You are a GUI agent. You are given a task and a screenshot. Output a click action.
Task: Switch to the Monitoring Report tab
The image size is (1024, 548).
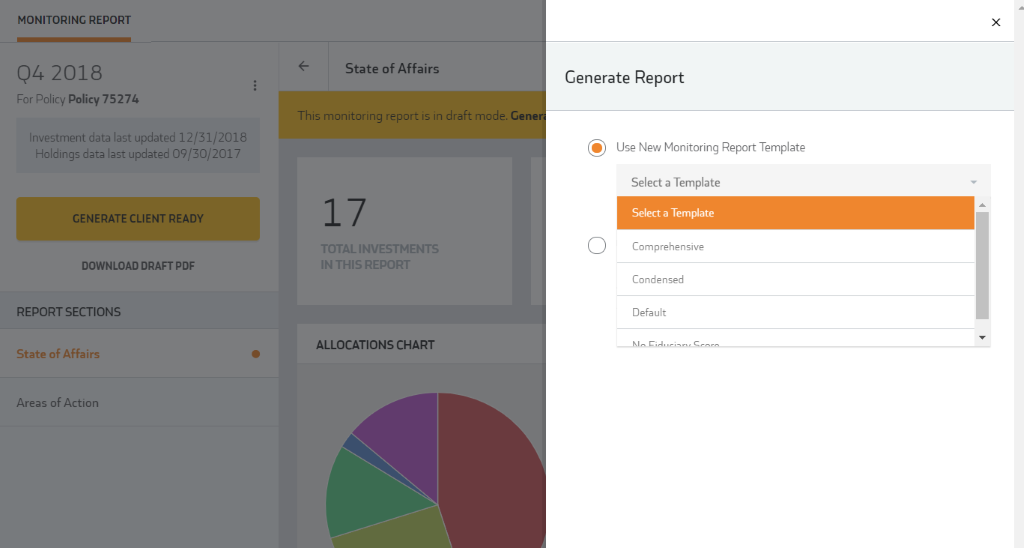[x=74, y=20]
